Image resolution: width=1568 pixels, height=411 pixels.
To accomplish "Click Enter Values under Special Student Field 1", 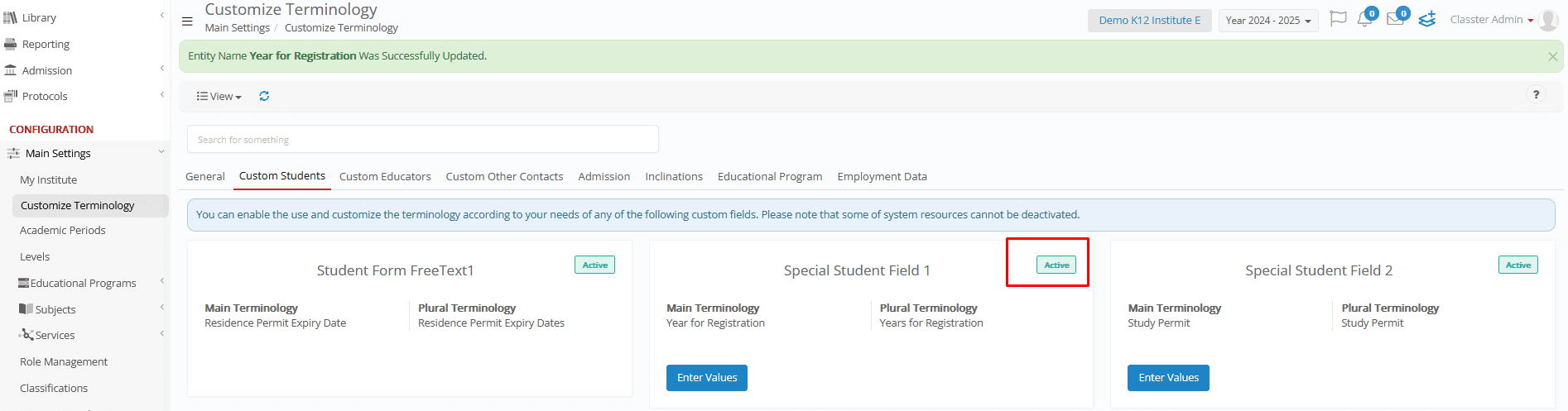I will (x=707, y=378).
